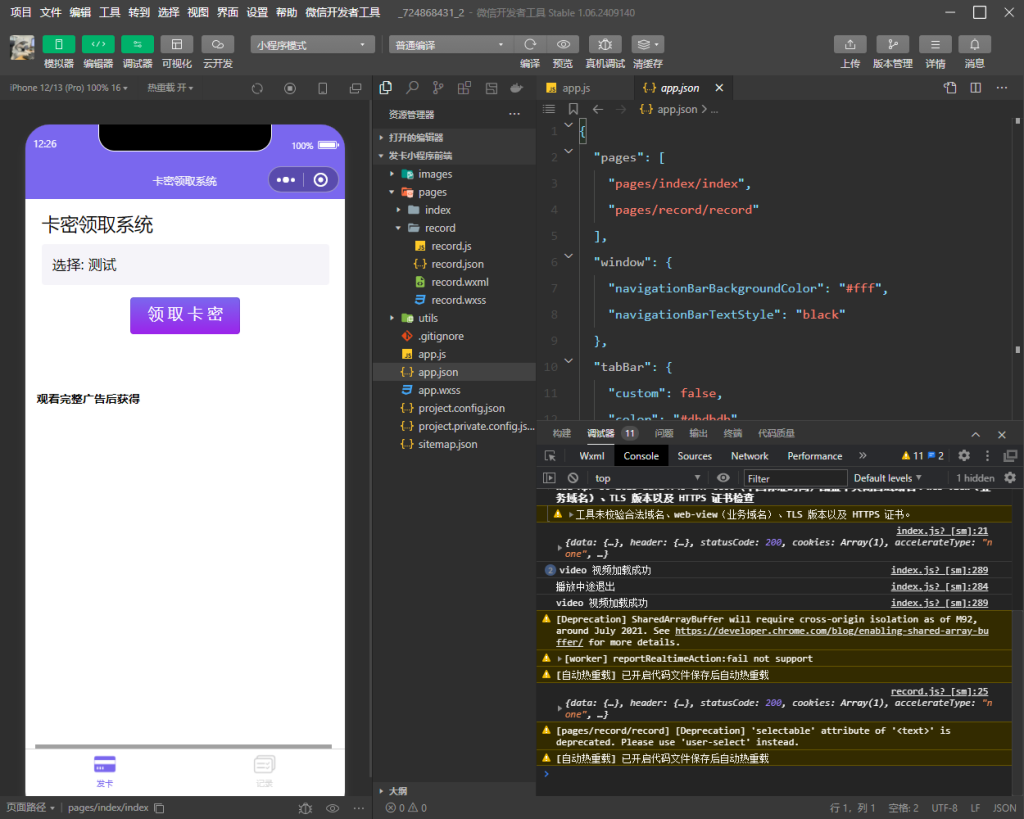The image size is (1024, 819).
Task: Open the 热重载 hot reload dropdown
Action: coord(170,88)
